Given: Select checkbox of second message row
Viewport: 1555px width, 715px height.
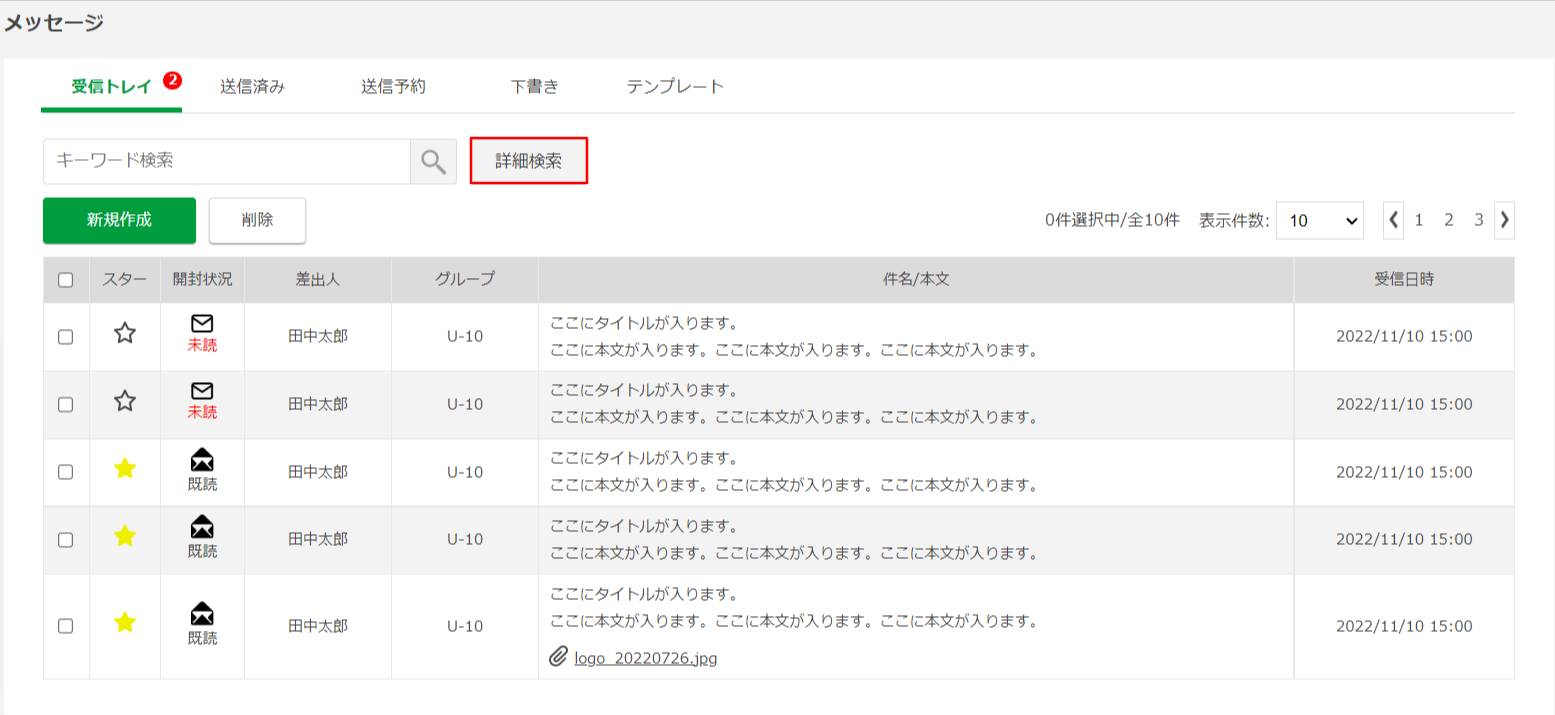Looking at the screenshot, I should (66, 404).
